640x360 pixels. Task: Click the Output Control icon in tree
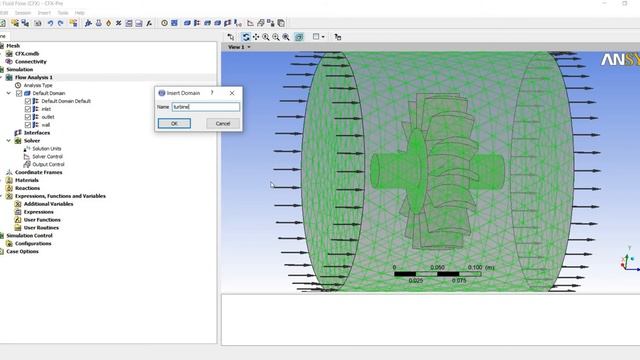[x=27, y=164]
